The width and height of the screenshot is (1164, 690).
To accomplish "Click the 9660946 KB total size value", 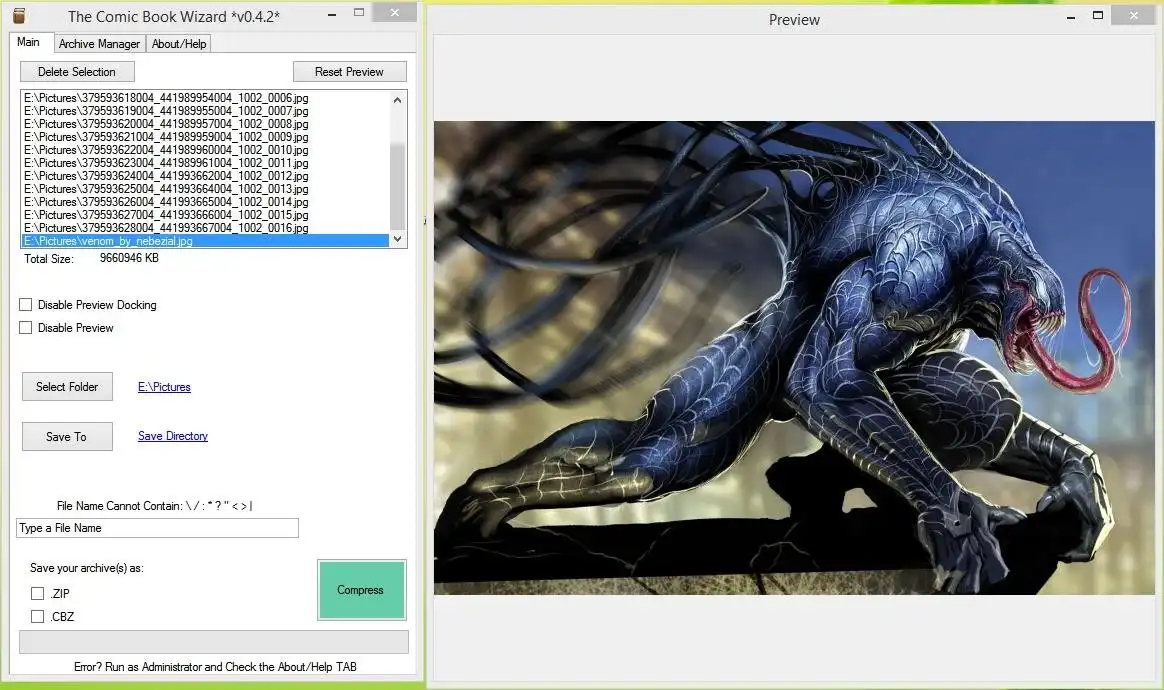I will tap(129, 258).
